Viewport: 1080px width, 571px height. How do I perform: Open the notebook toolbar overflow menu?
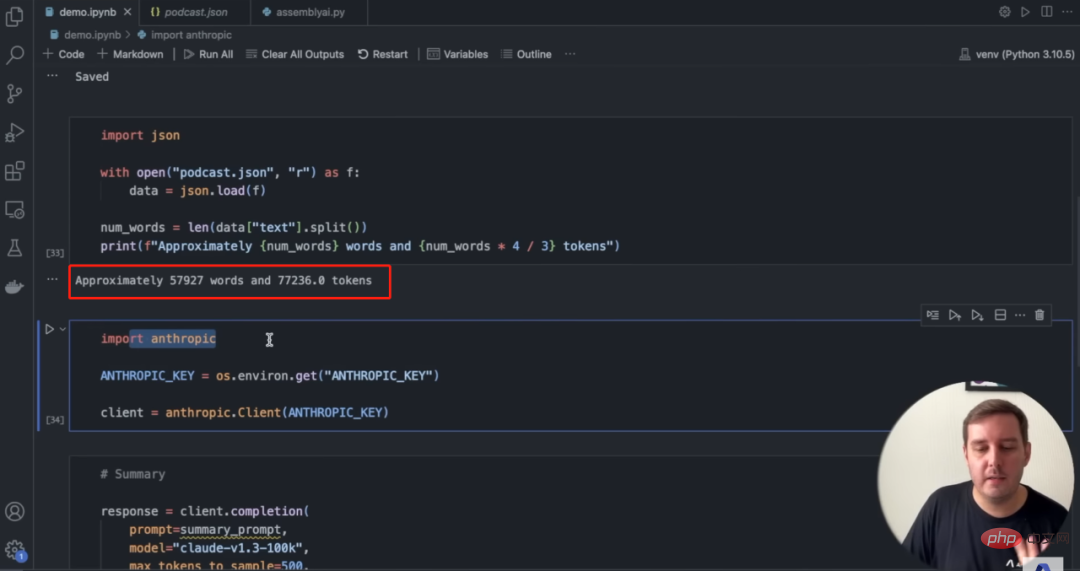(570, 54)
